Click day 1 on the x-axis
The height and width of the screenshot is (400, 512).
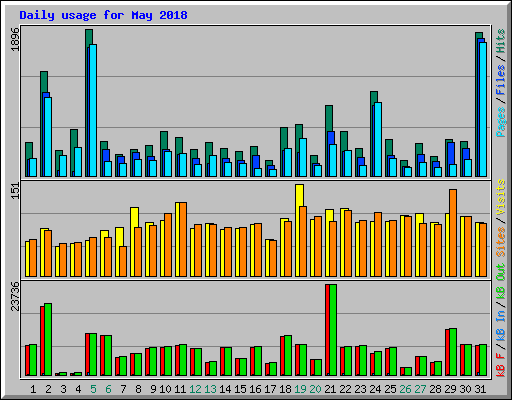click(x=33, y=389)
